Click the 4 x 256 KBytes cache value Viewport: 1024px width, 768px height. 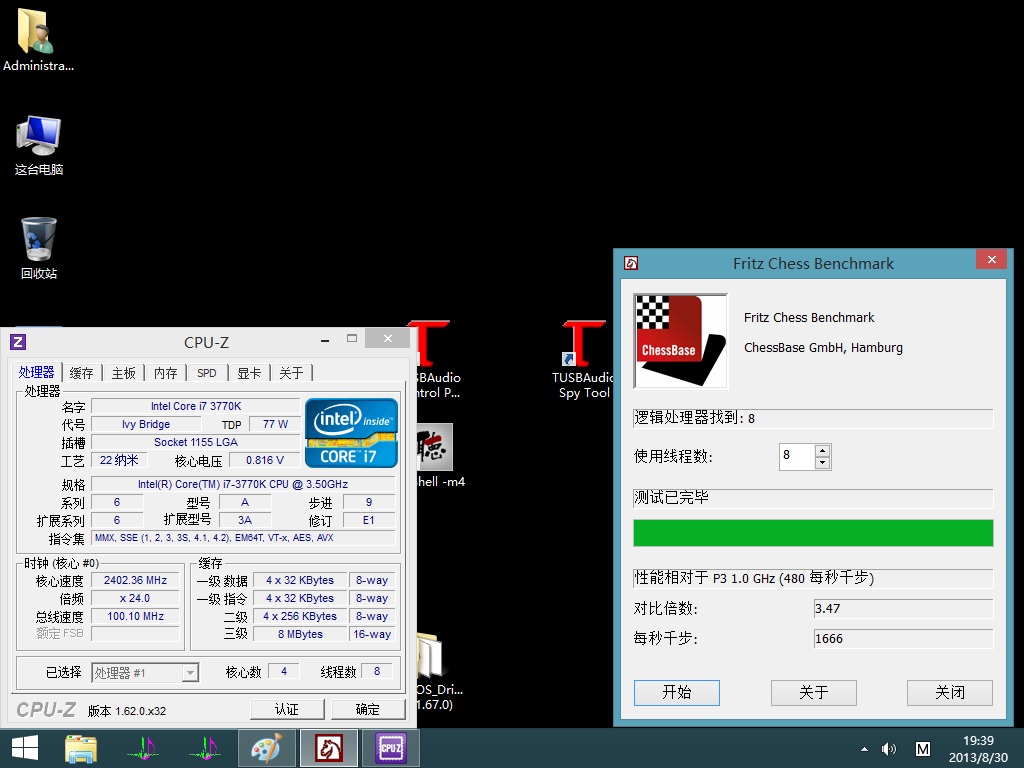click(300, 616)
